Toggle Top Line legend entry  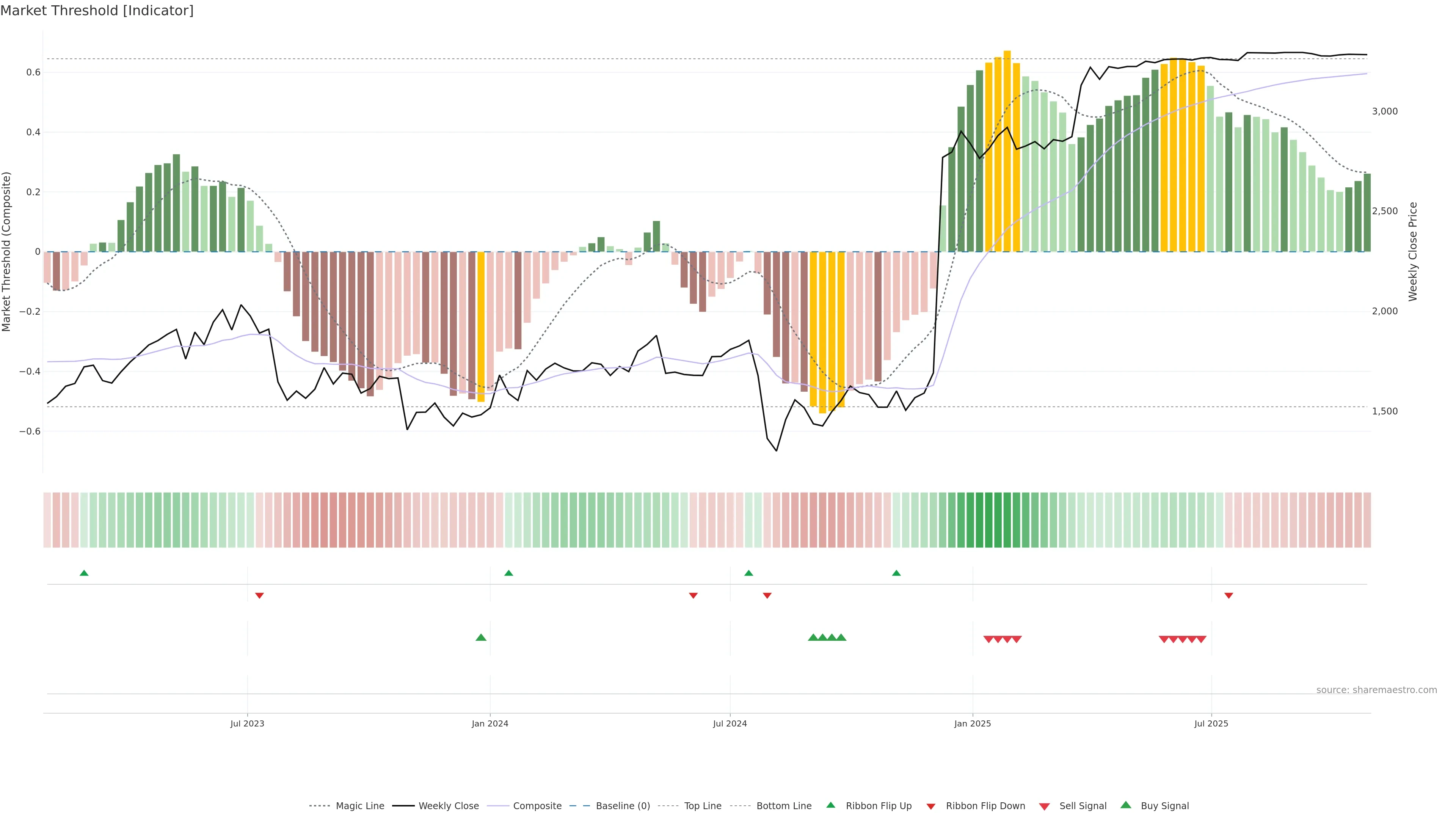click(703, 805)
